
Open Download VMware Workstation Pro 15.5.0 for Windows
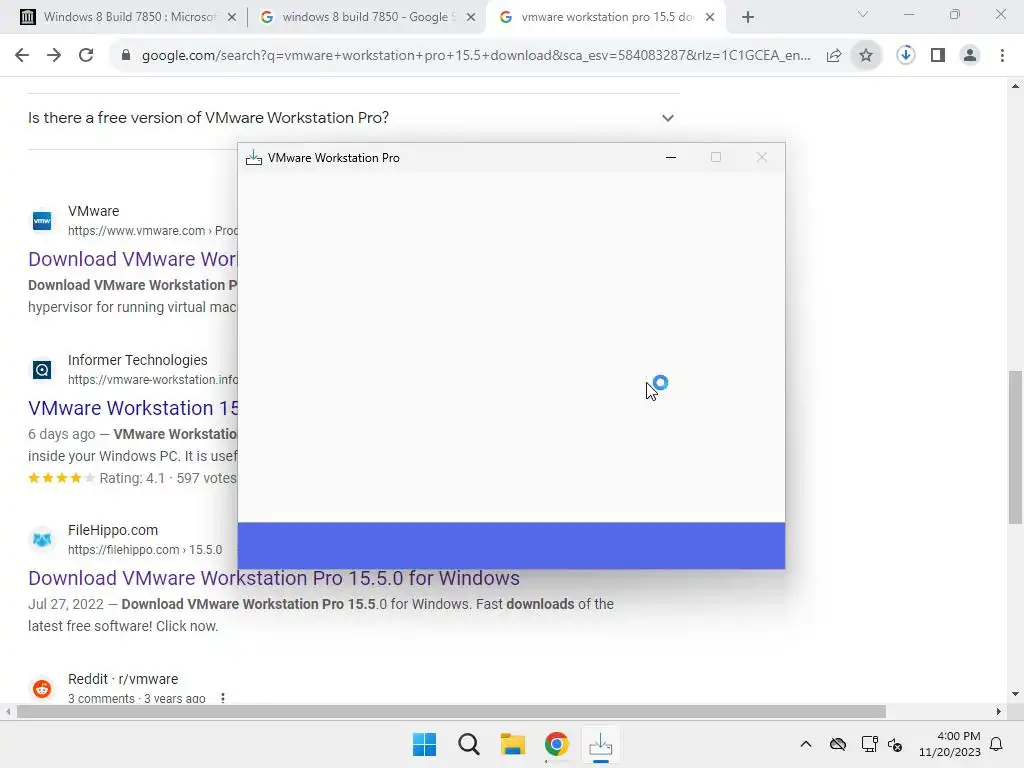point(274,578)
